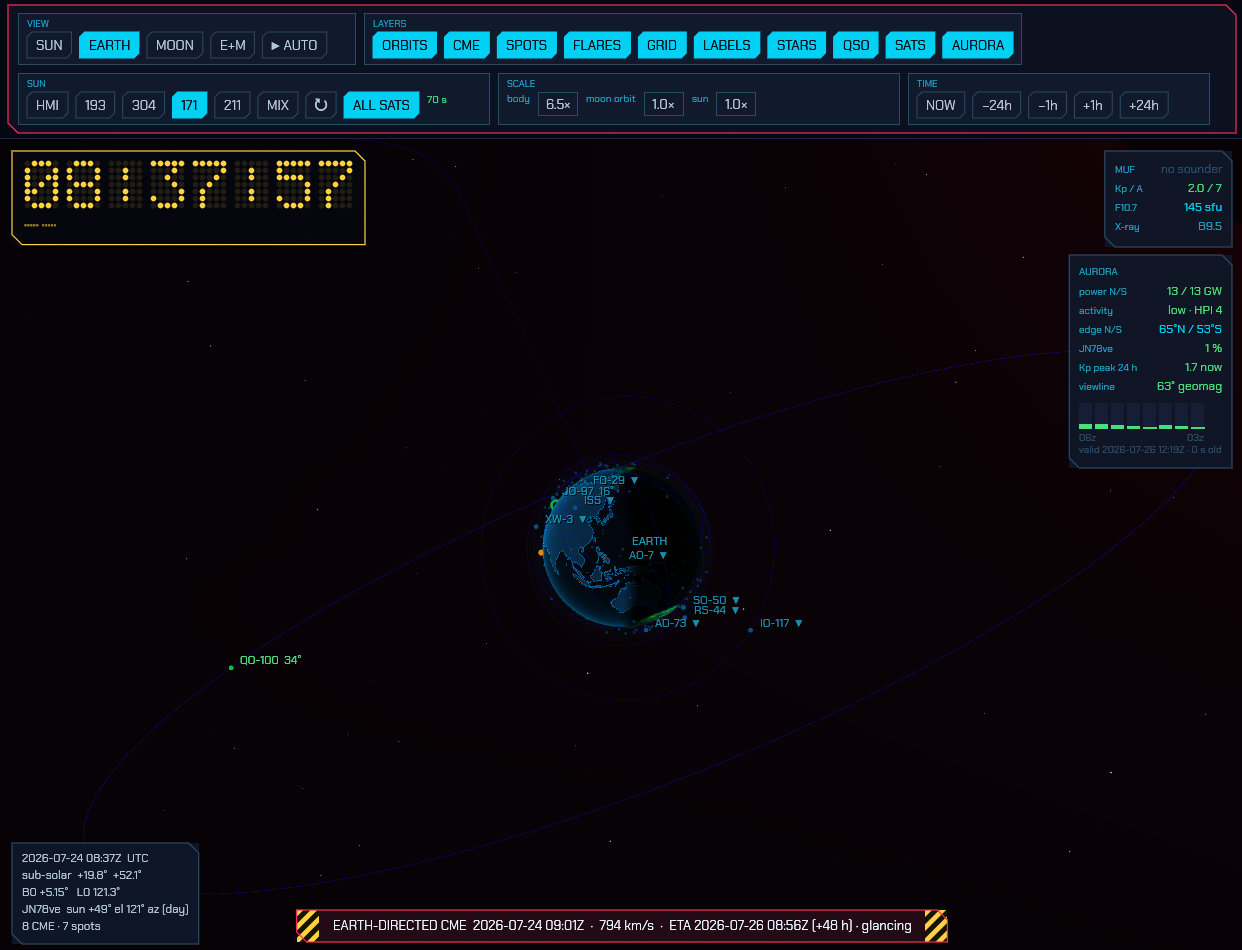The width and height of the screenshot is (1242, 950).
Task: Click the body scale 6.5× field
Action: click(558, 104)
